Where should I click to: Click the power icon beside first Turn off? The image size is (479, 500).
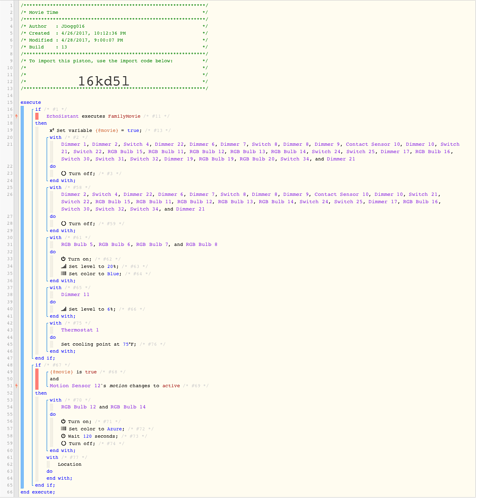64,174
